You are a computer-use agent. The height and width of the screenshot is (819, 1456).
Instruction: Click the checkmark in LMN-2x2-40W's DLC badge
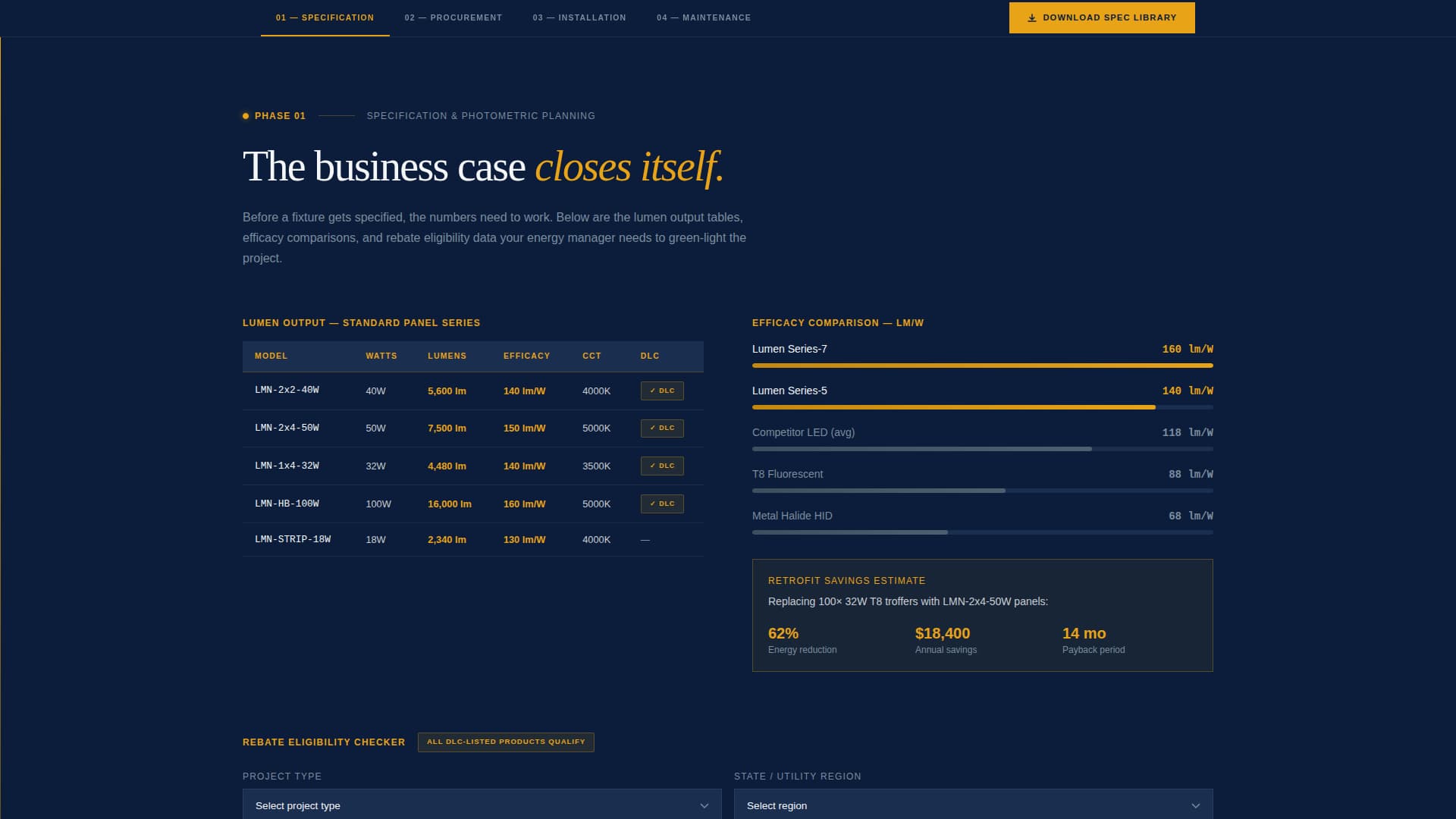tap(652, 391)
